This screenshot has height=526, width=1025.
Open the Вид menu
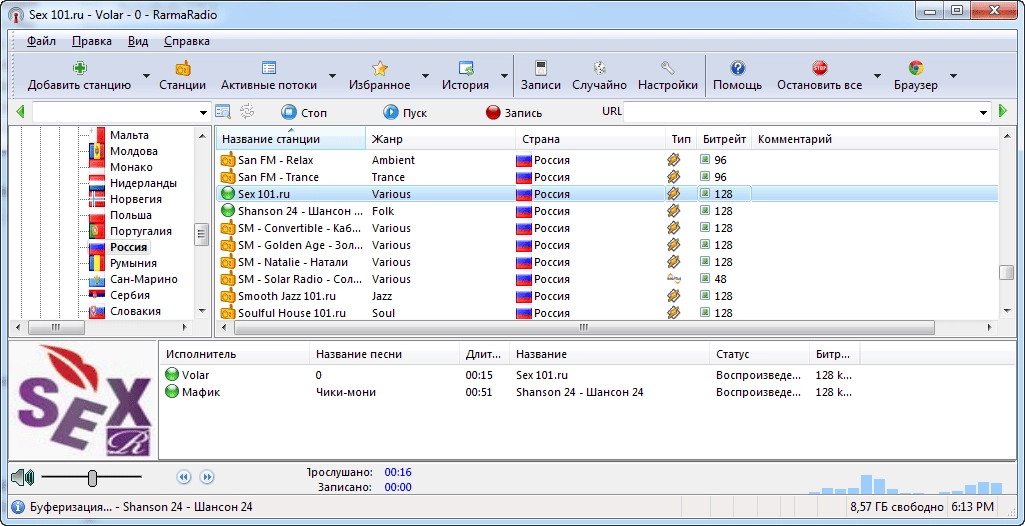pyautogui.click(x=138, y=41)
